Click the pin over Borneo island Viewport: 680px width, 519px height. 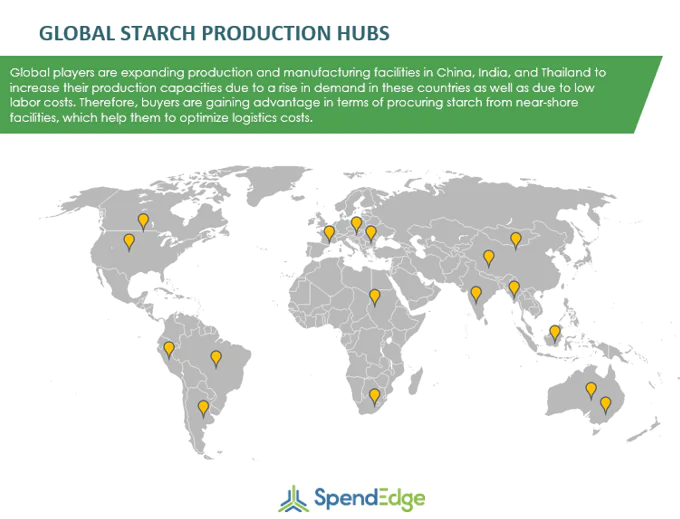(x=555, y=334)
